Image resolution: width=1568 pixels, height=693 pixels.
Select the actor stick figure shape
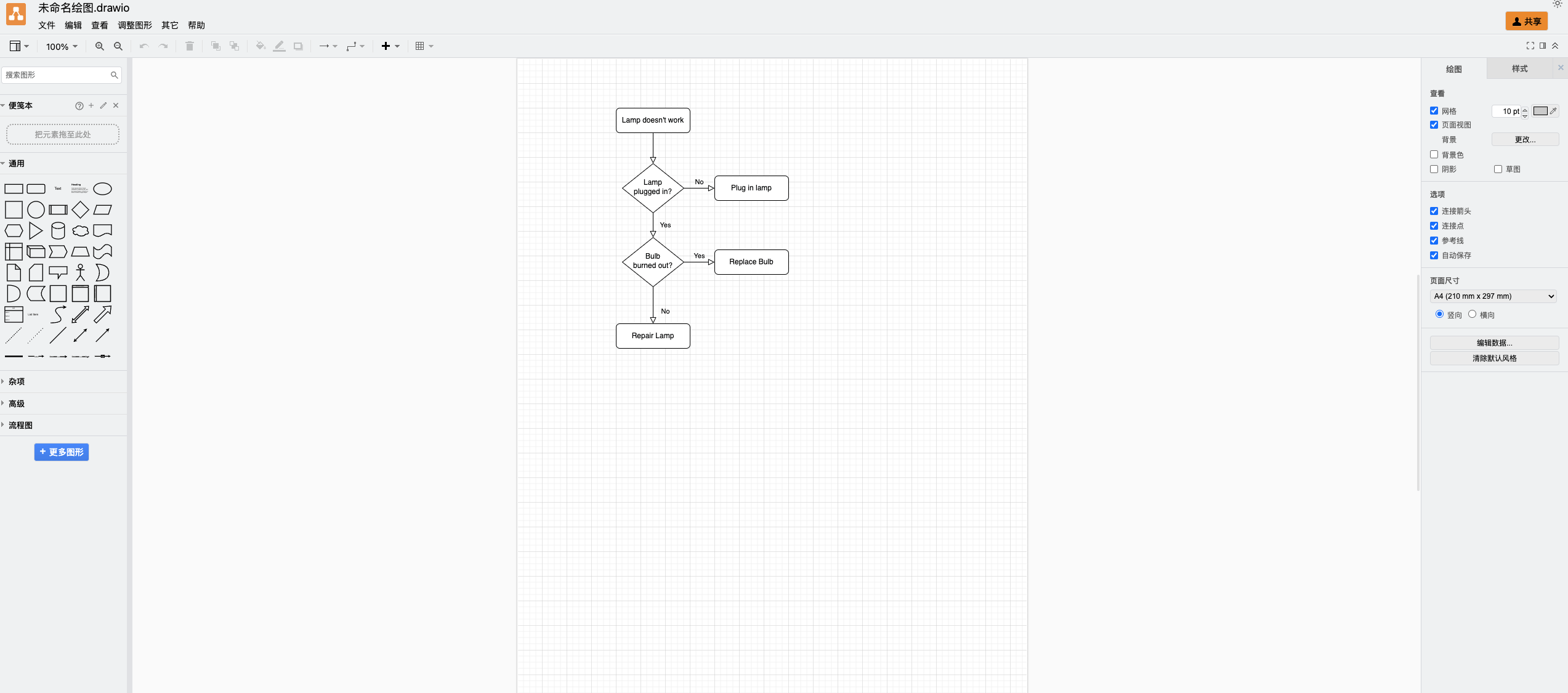click(x=80, y=272)
